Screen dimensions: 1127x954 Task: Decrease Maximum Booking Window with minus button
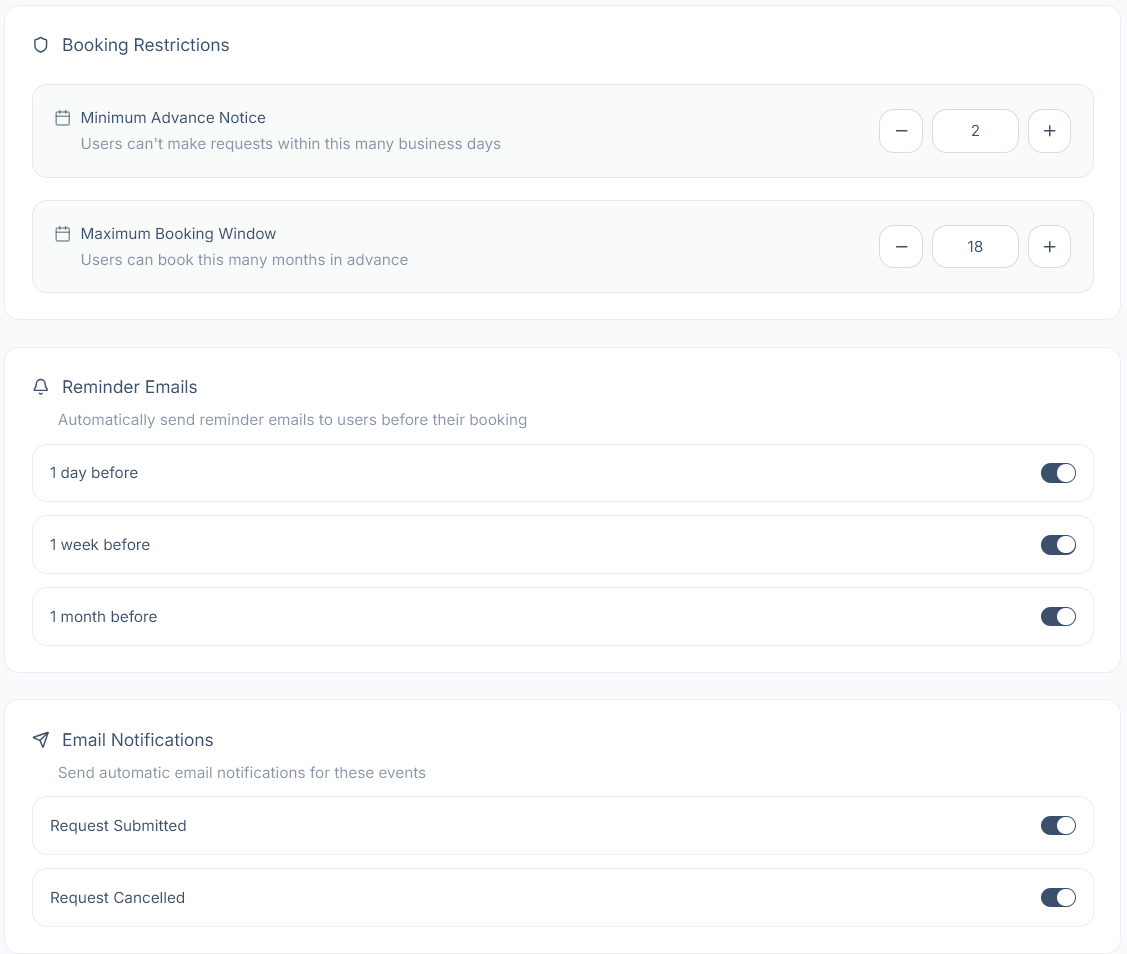click(x=901, y=247)
